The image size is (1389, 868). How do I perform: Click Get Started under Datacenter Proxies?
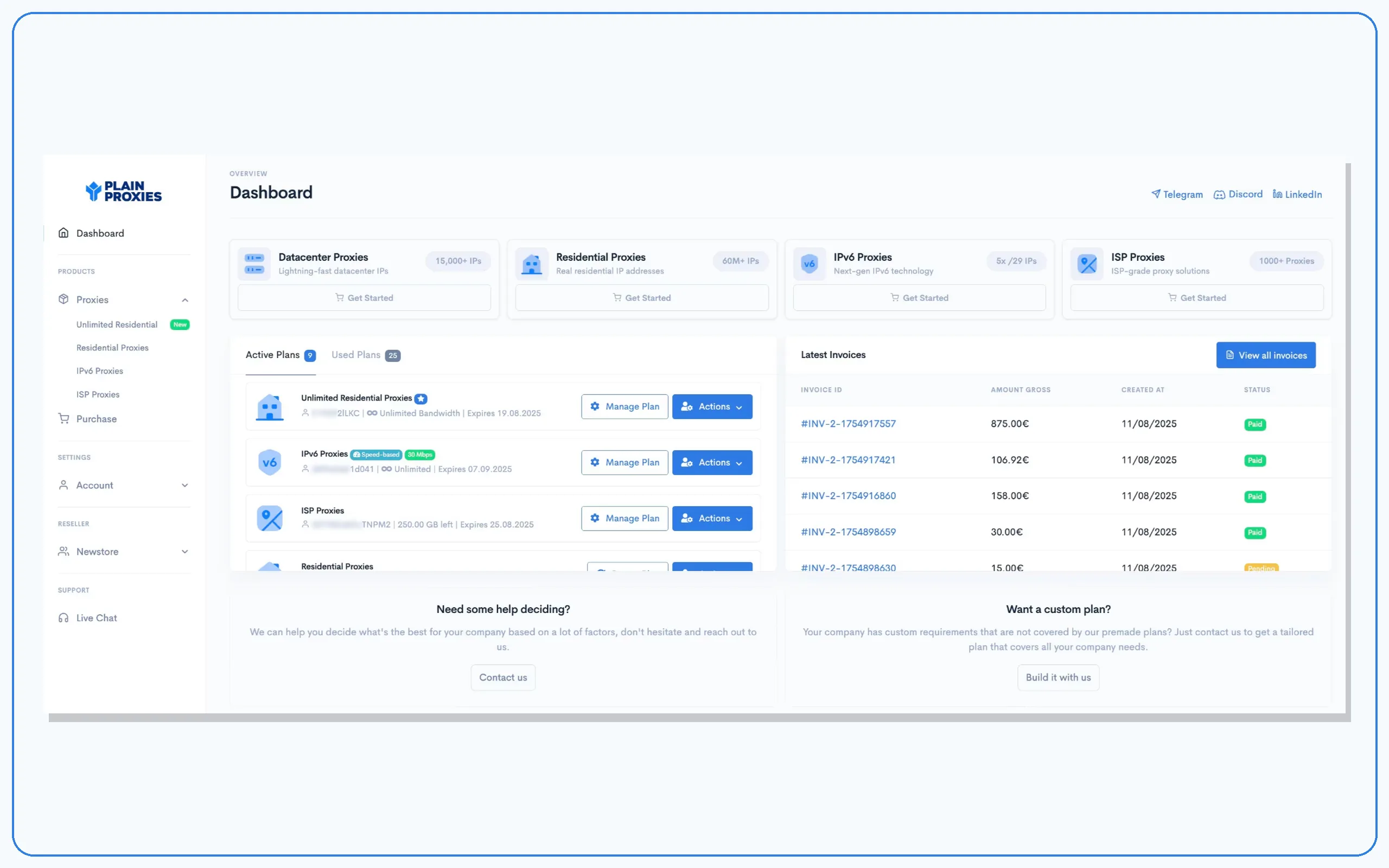(x=364, y=297)
